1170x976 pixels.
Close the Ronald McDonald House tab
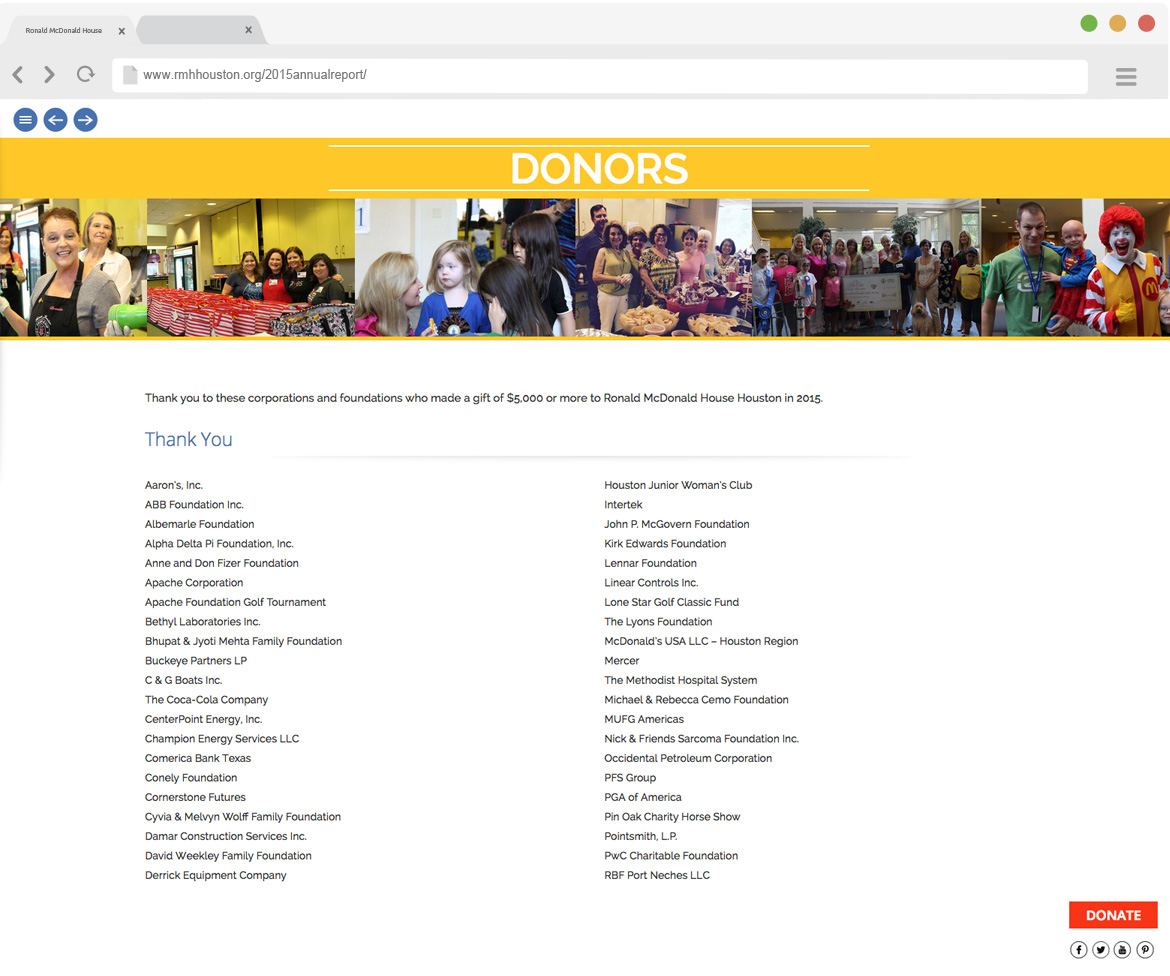[x=122, y=31]
